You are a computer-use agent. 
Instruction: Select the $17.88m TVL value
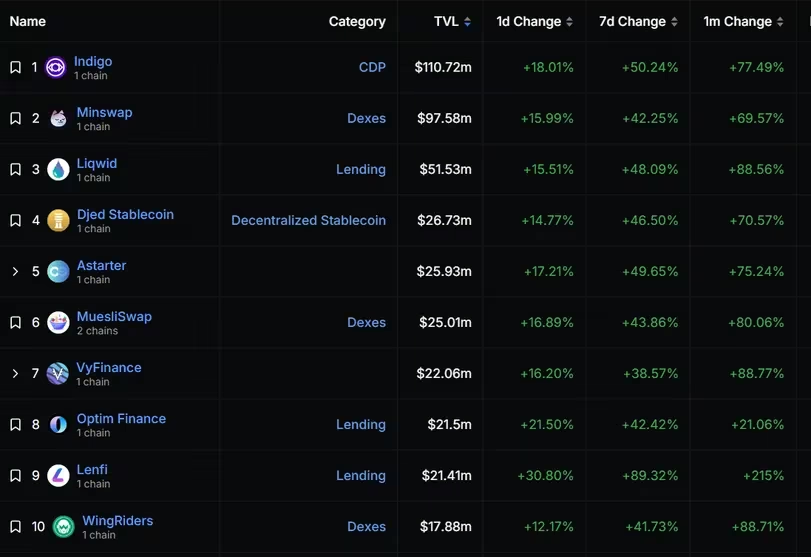point(445,526)
